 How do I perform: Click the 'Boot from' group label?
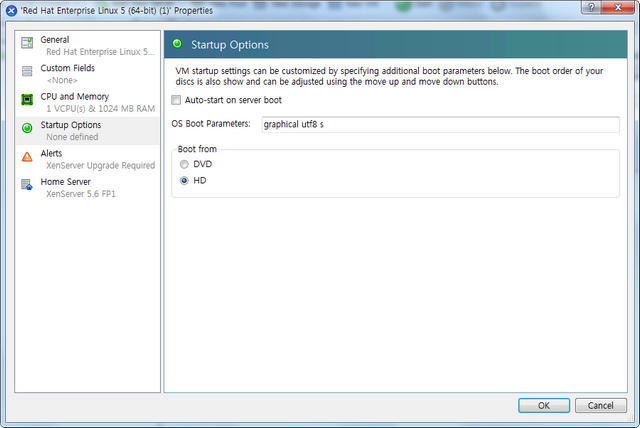(x=197, y=149)
